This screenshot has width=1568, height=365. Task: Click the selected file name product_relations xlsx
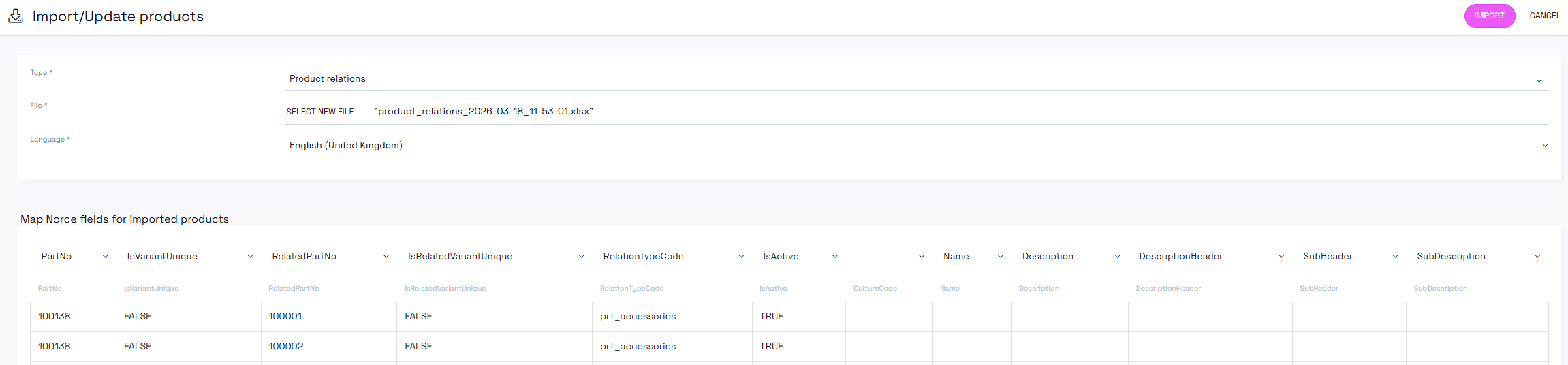pos(484,112)
